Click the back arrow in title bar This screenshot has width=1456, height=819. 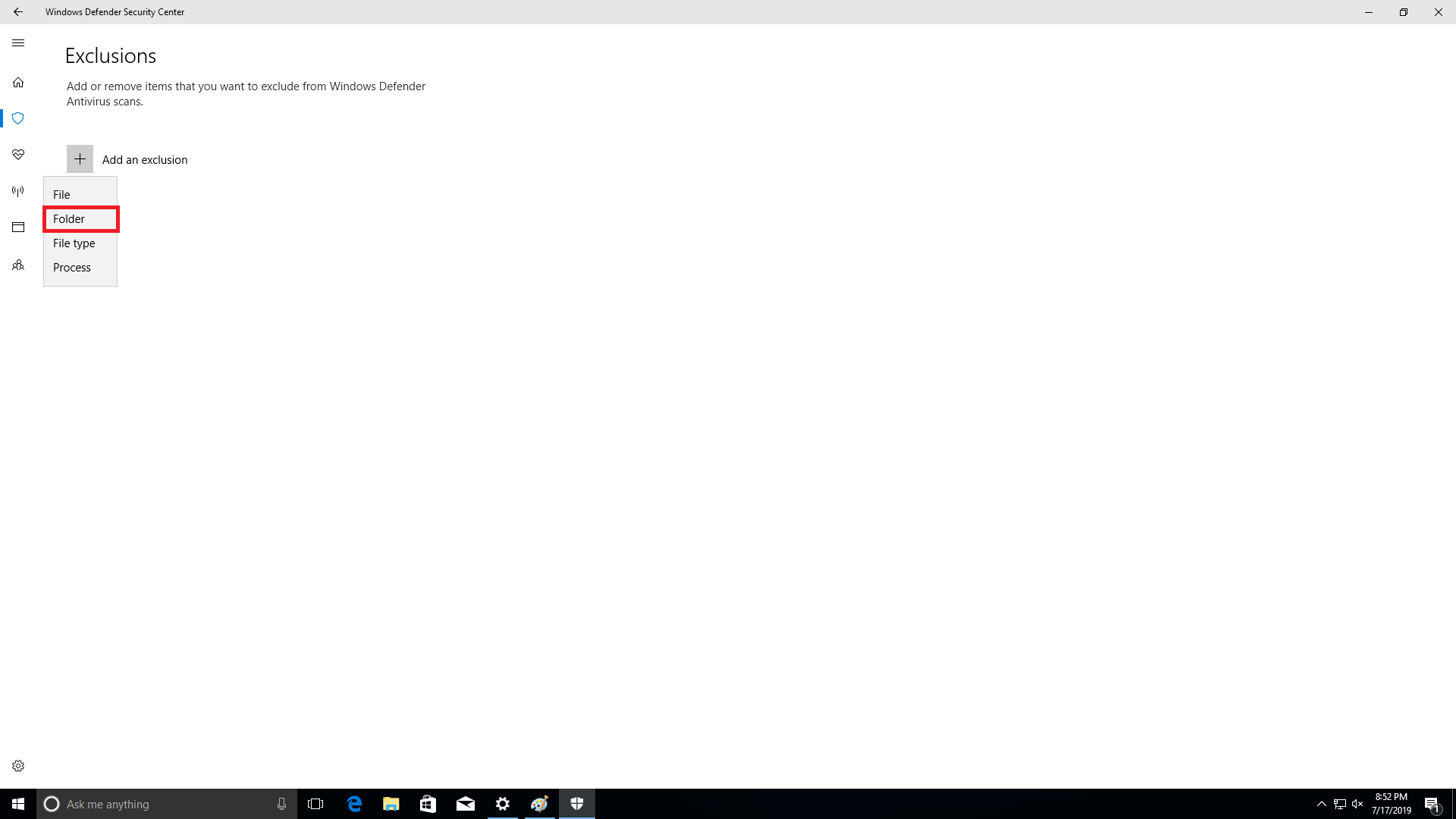point(18,12)
